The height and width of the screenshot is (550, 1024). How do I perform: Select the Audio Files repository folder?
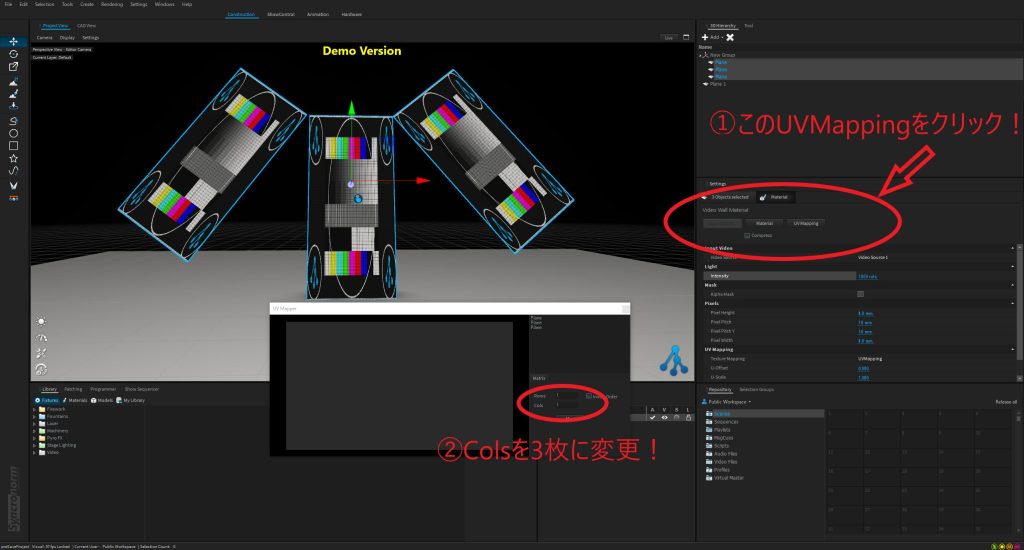click(725, 454)
